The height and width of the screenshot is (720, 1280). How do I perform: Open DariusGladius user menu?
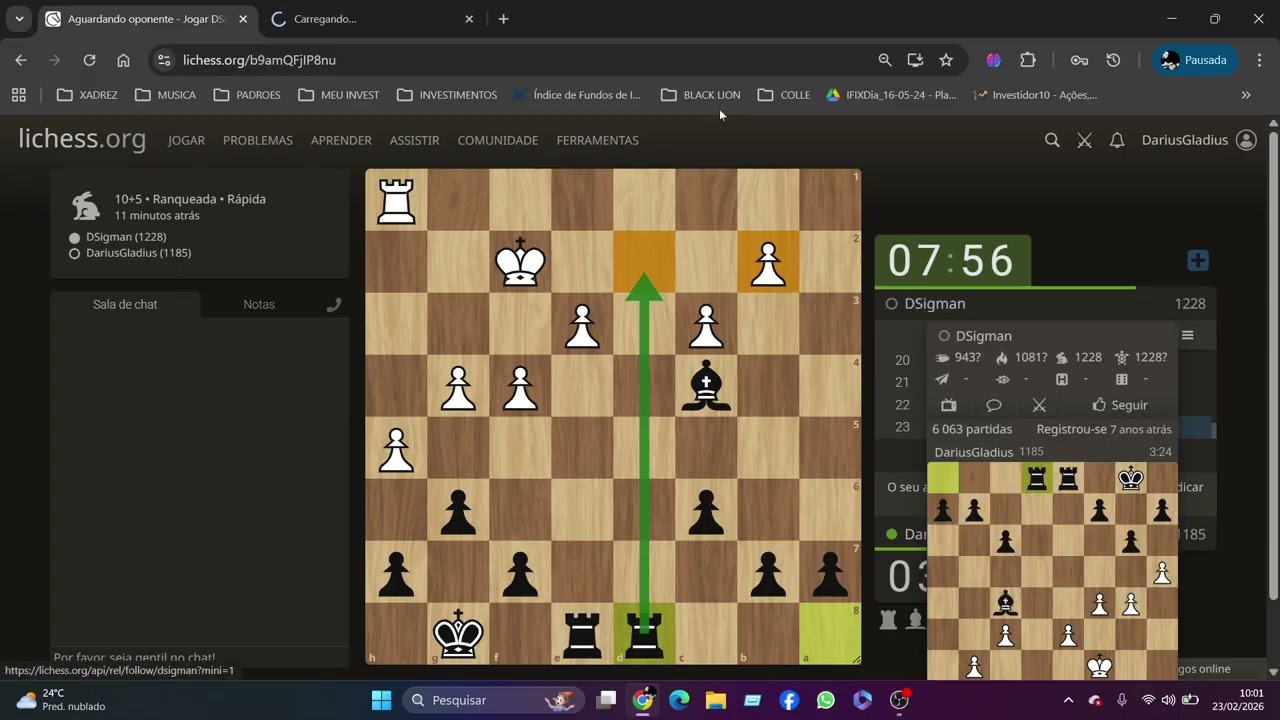[x=1199, y=141]
